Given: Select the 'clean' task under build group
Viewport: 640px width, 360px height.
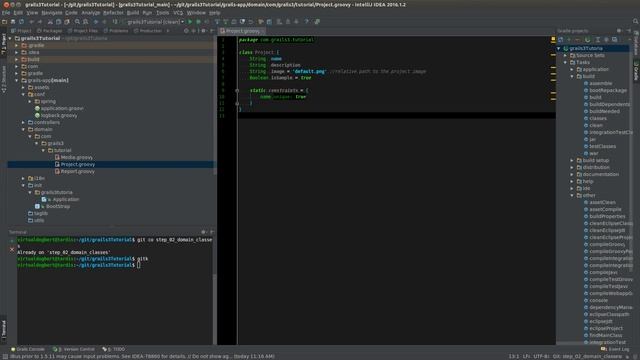Looking at the screenshot, I should [593, 125].
